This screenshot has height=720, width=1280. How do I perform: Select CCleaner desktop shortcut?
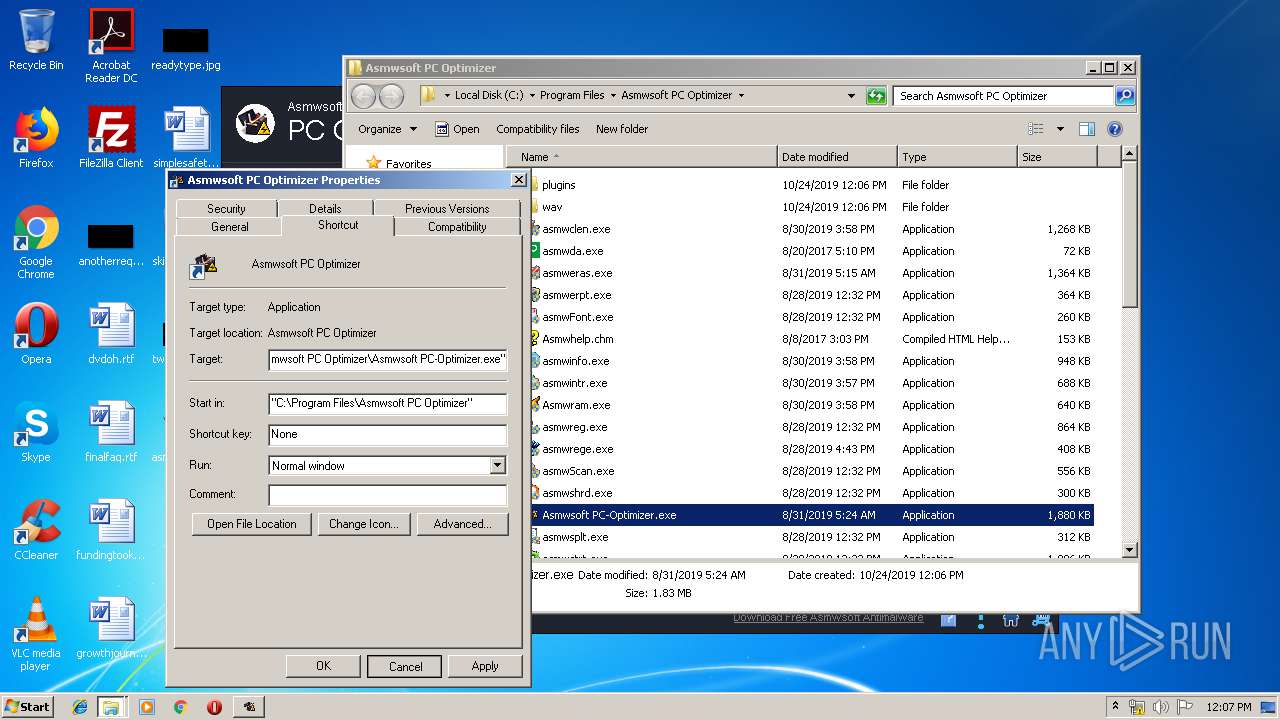coord(36,530)
